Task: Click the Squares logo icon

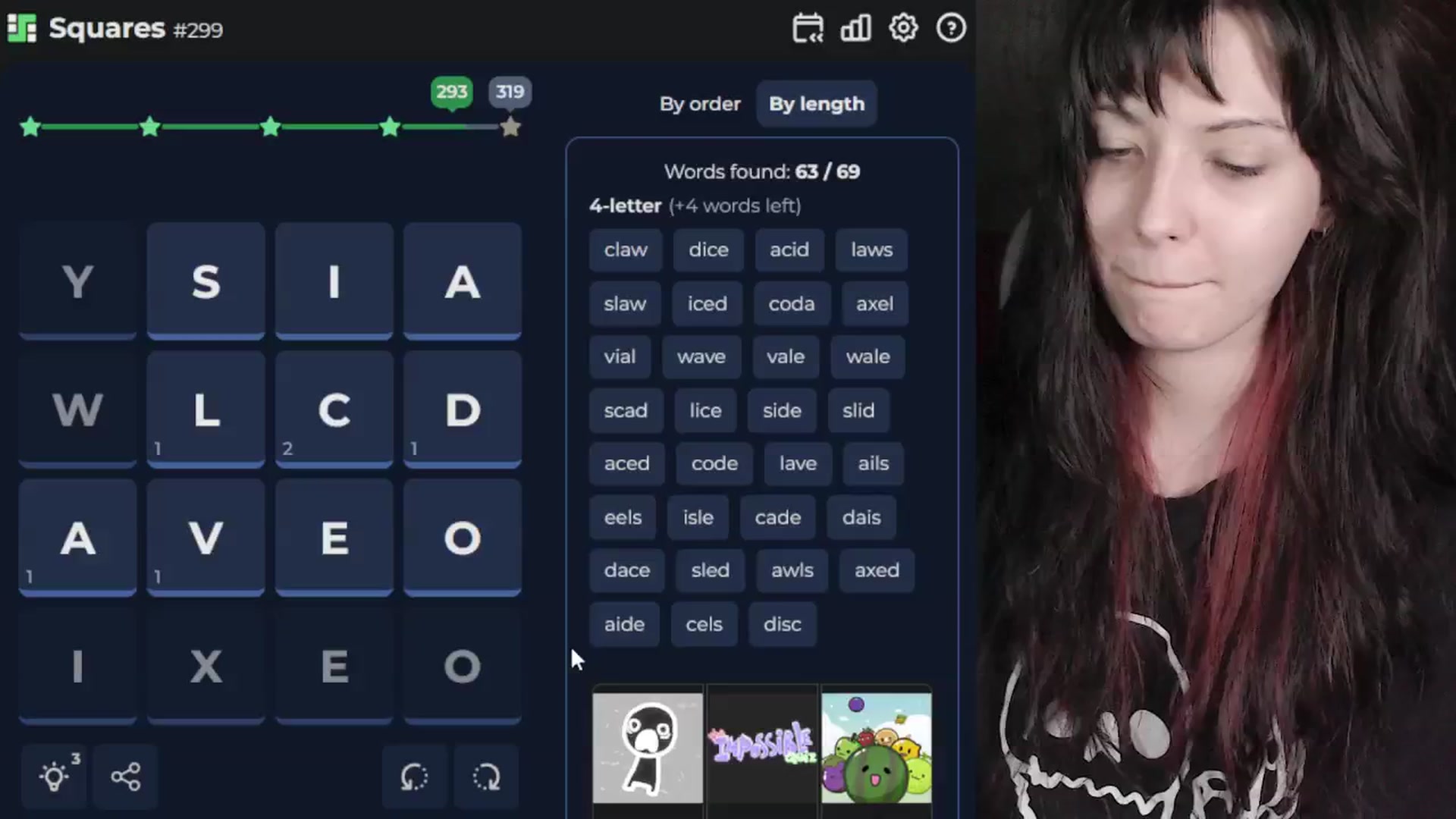Action: click(x=22, y=28)
